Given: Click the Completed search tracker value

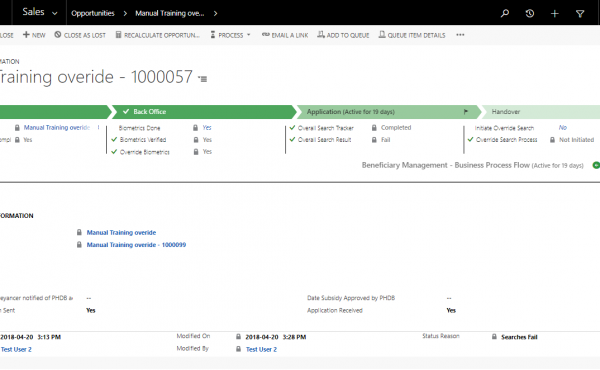Looking at the screenshot, I should [x=396, y=127].
